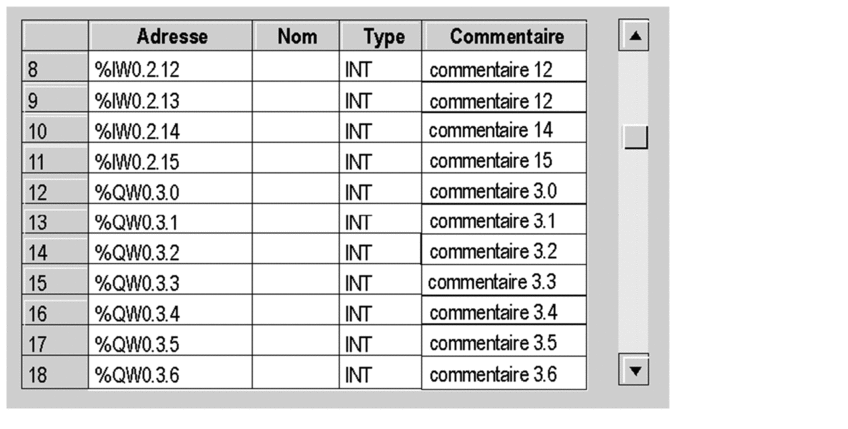The width and height of the screenshot is (848, 429).
Task: Click the scroll up arrow button
Action: pos(635,38)
